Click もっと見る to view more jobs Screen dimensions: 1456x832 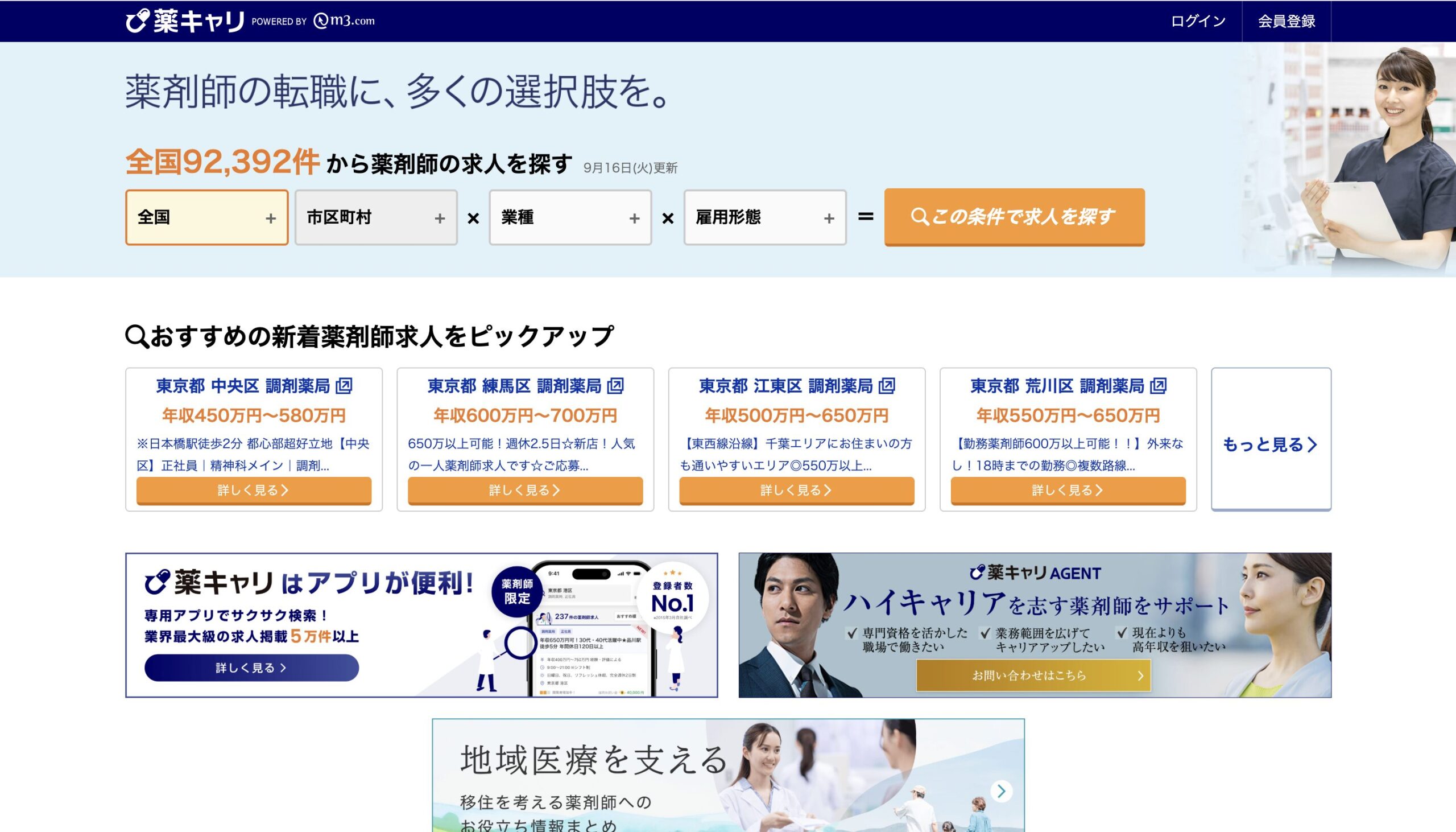click(1271, 444)
